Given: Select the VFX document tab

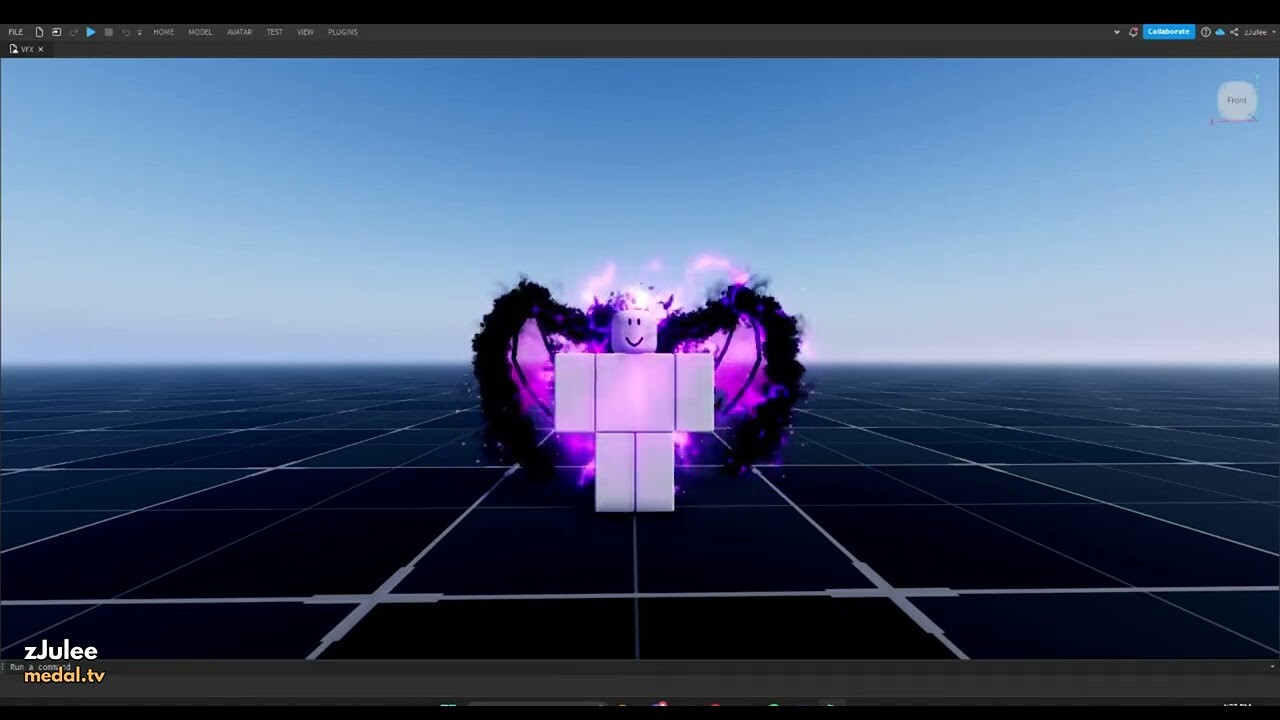Looking at the screenshot, I should (x=27, y=49).
